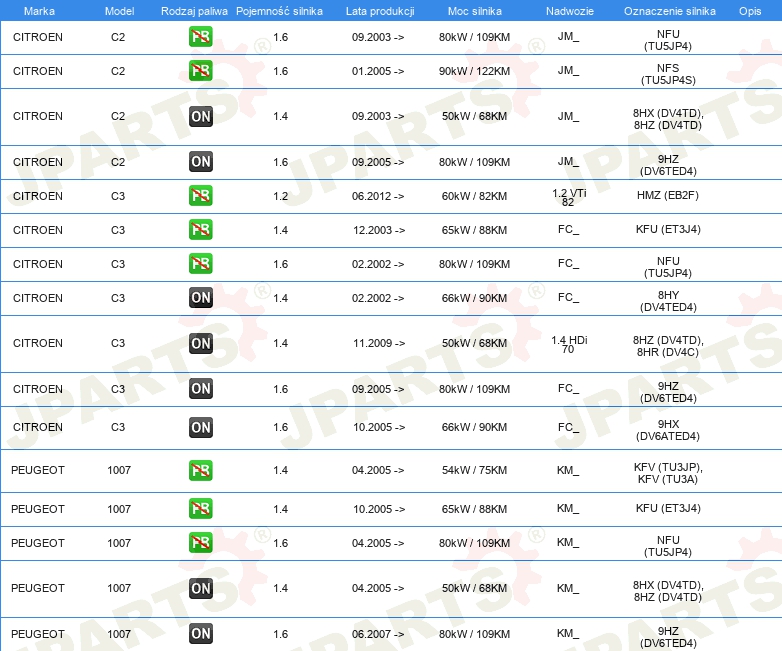Screen dimensions: 782x651
Task: Click petrol icon for Peugeot 1007 54kW row
Action: pos(200,470)
